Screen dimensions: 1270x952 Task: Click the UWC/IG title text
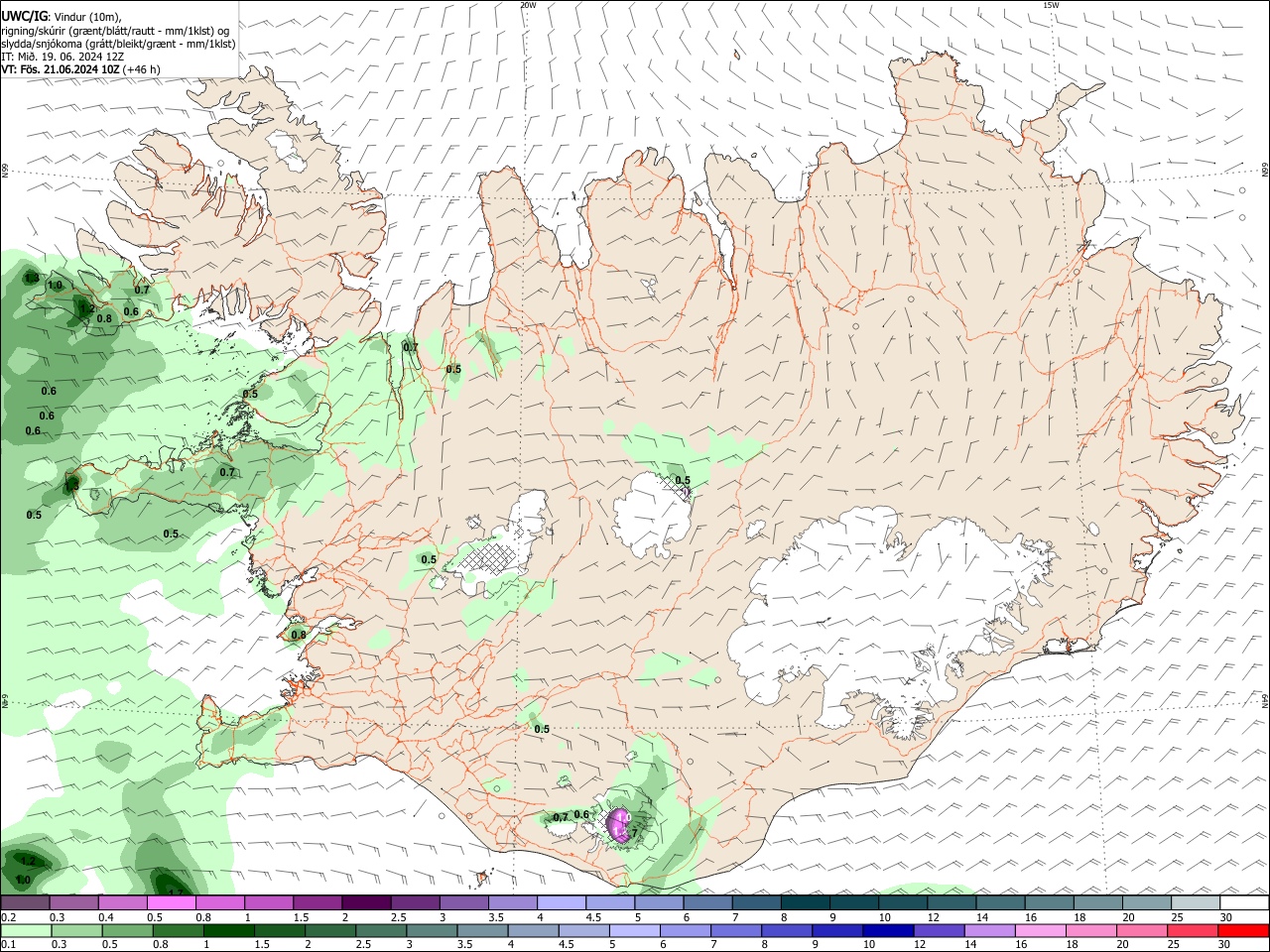click(x=24, y=16)
